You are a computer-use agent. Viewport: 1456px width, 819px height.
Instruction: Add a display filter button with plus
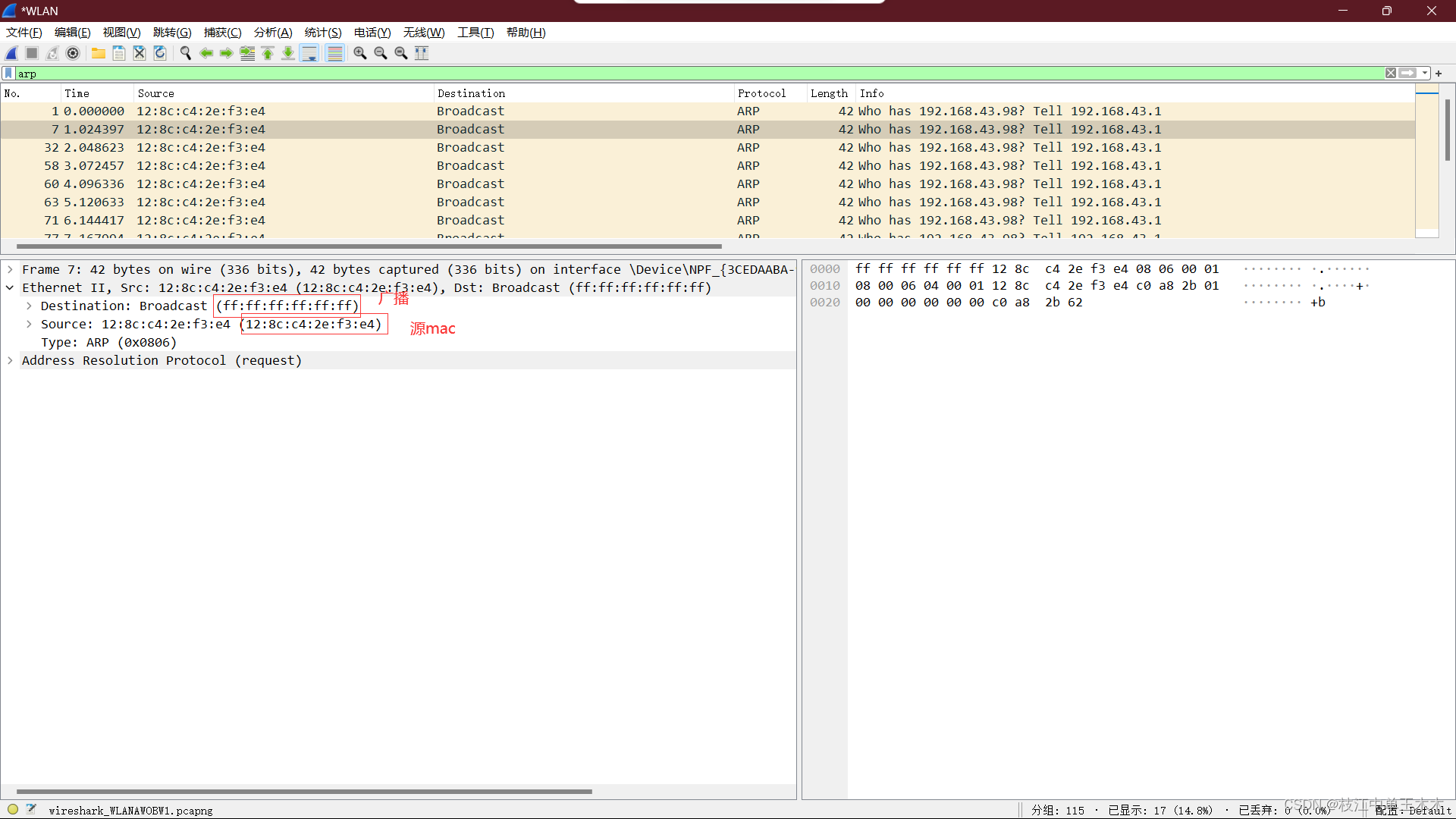pyautogui.click(x=1439, y=74)
